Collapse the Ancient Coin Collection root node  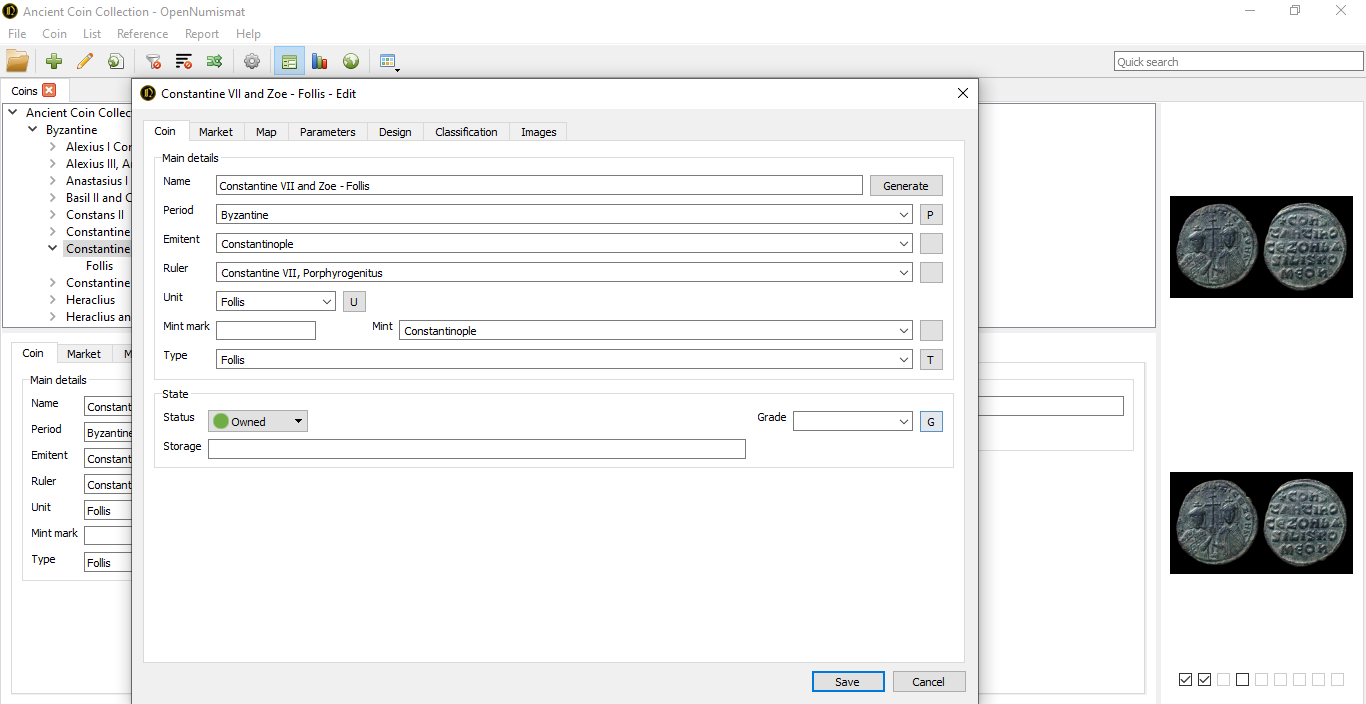(13, 113)
